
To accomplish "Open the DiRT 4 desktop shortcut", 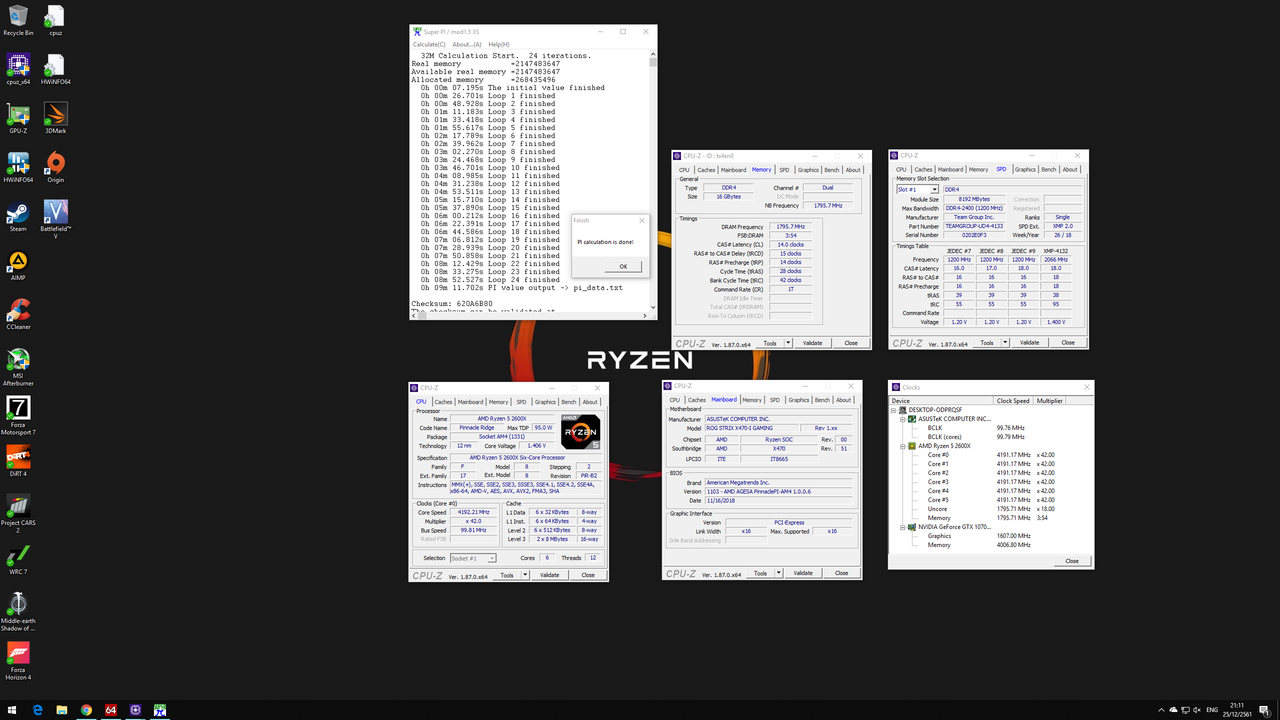I will pos(18,461).
